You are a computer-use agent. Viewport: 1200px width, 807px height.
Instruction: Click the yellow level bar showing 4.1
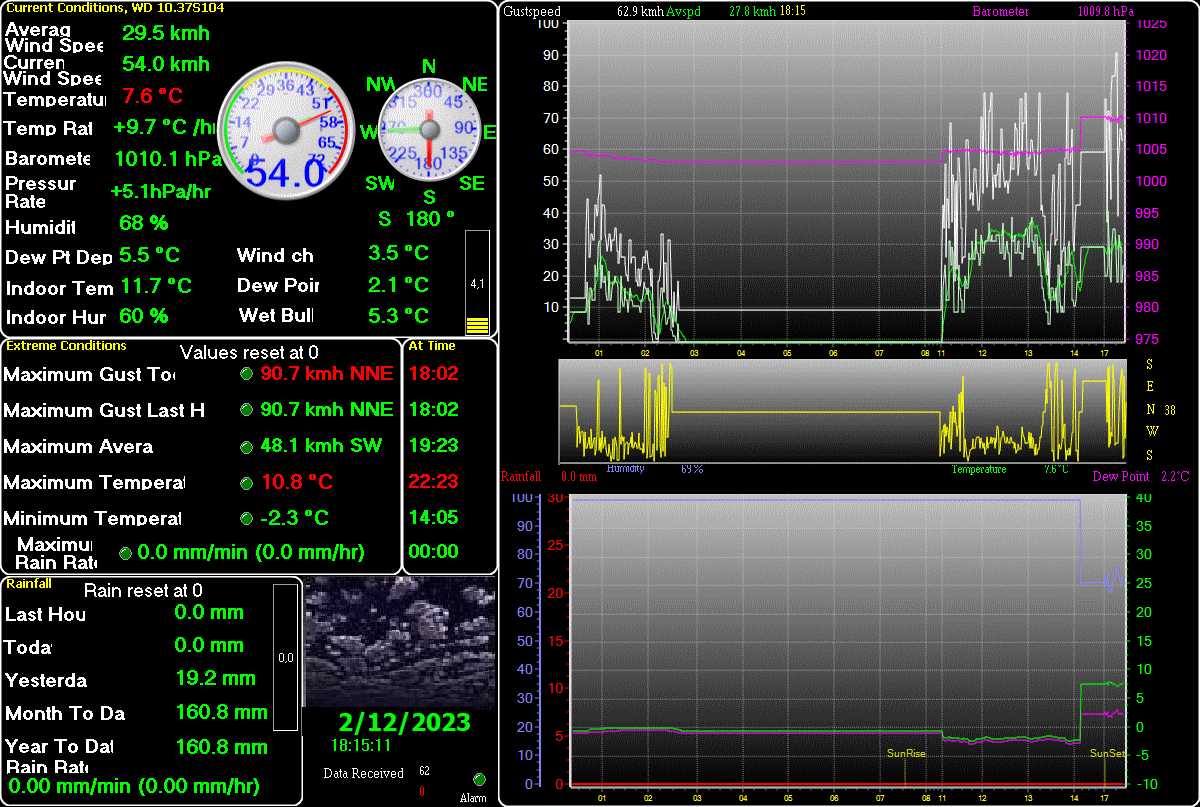coord(477,284)
